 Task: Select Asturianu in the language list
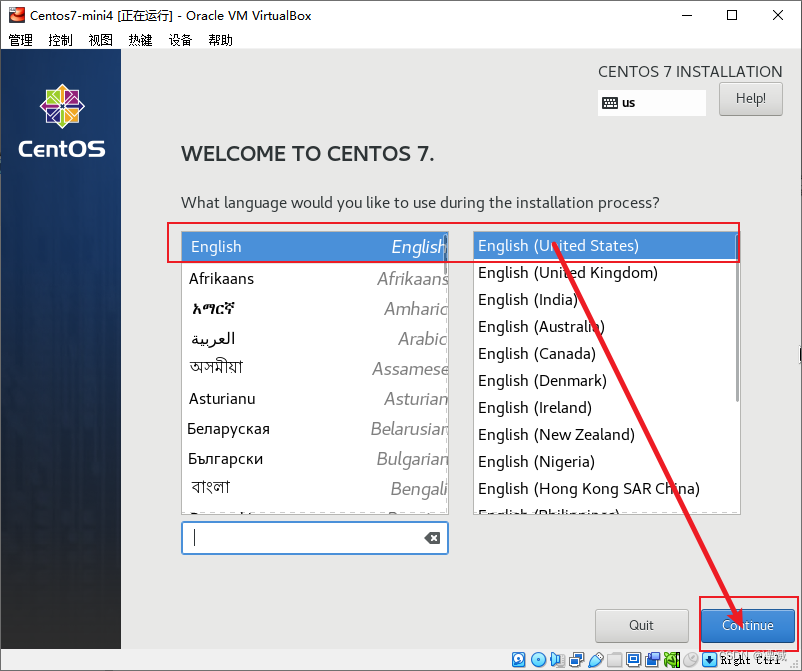[x=315, y=398]
